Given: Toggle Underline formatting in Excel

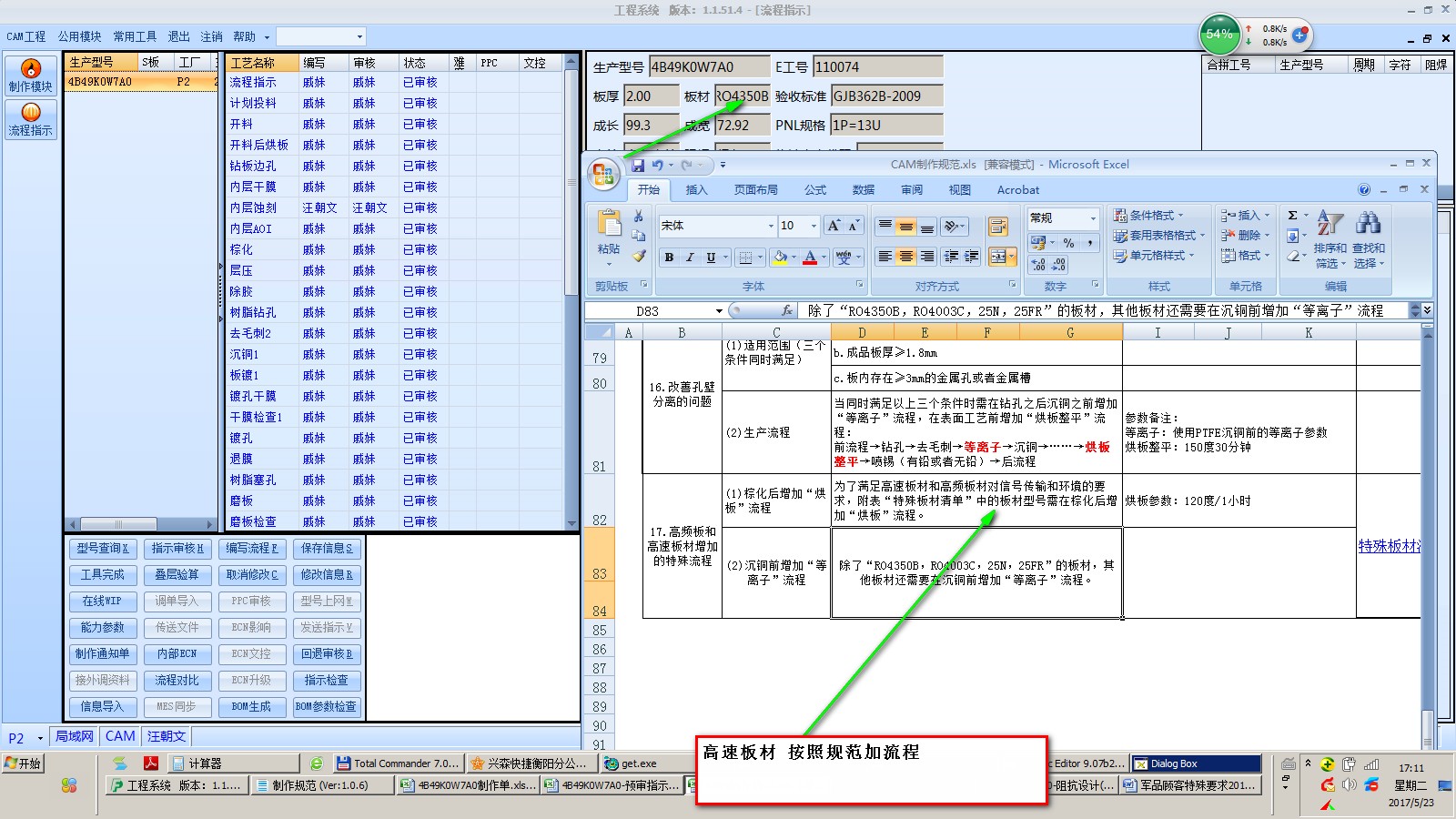Looking at the screenshot, I should pyautogui.click(x=711, y=258).
